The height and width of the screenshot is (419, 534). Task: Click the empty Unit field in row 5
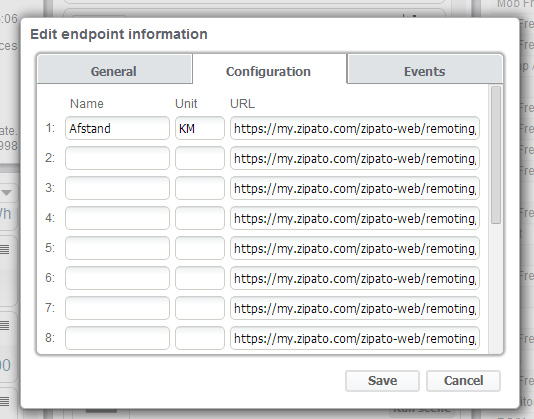tap(200, 248)
